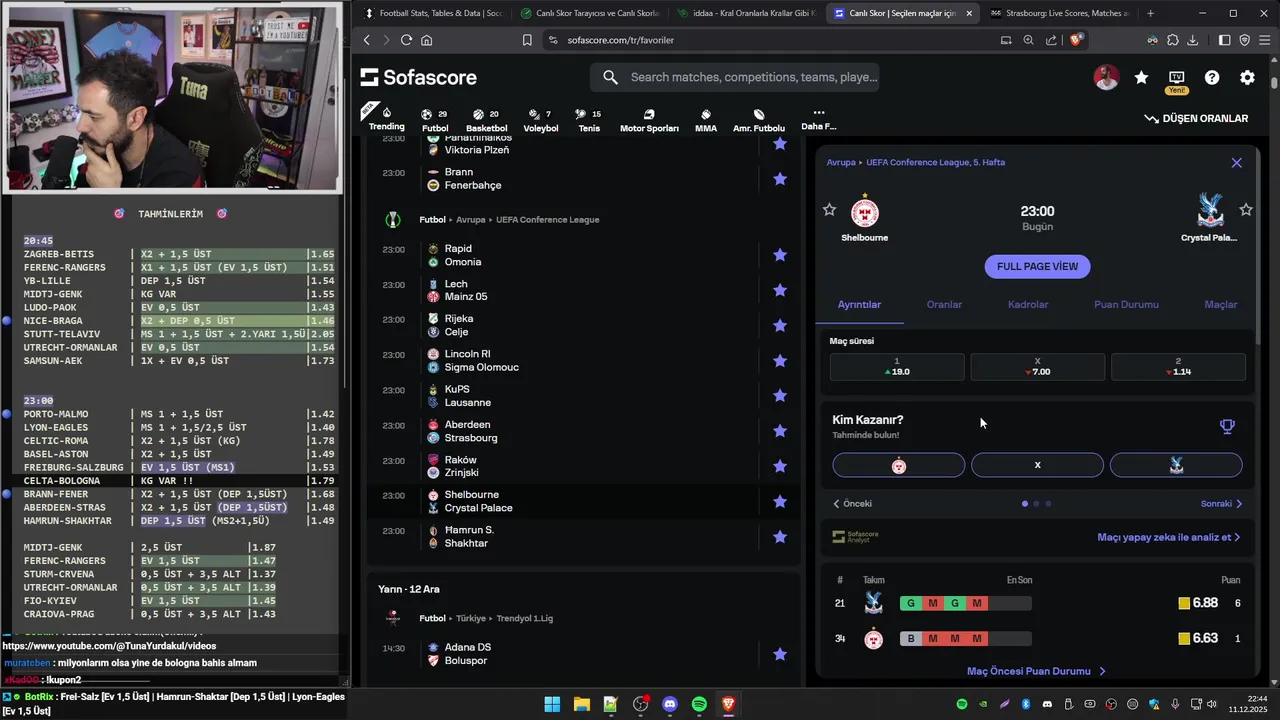The height and width of the screenshot is (720, 1280).
Task: Open Trendyol 1.Lig competition header
Action: (x=525, y=619)
